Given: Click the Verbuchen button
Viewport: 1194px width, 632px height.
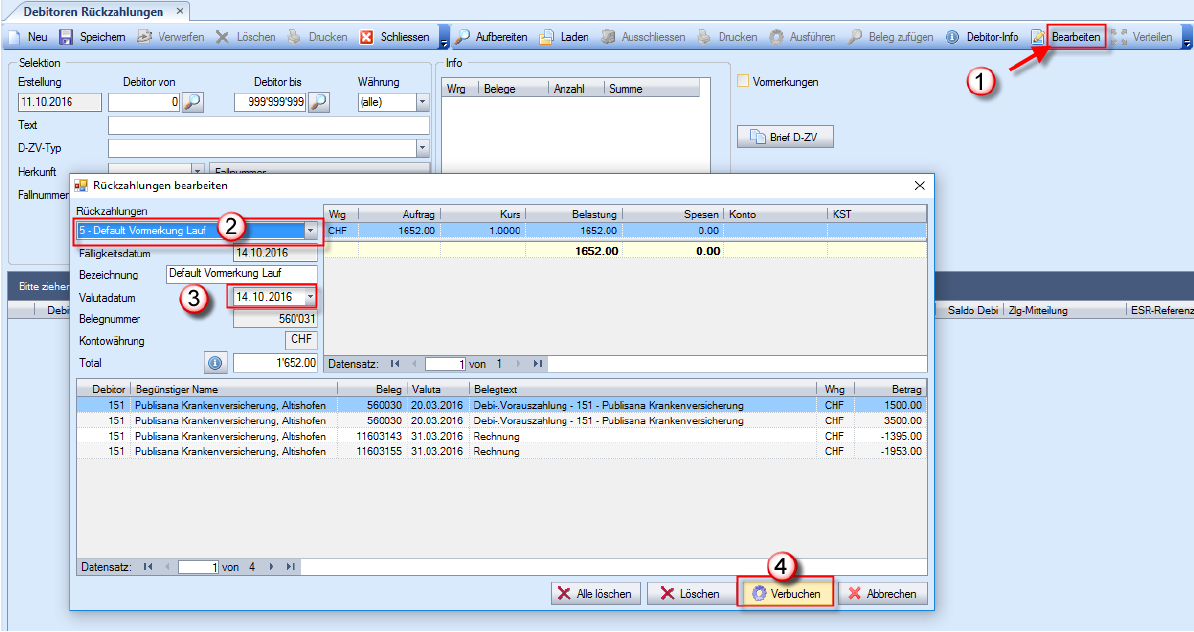Looking at the screenshot, I should [785, 594].
